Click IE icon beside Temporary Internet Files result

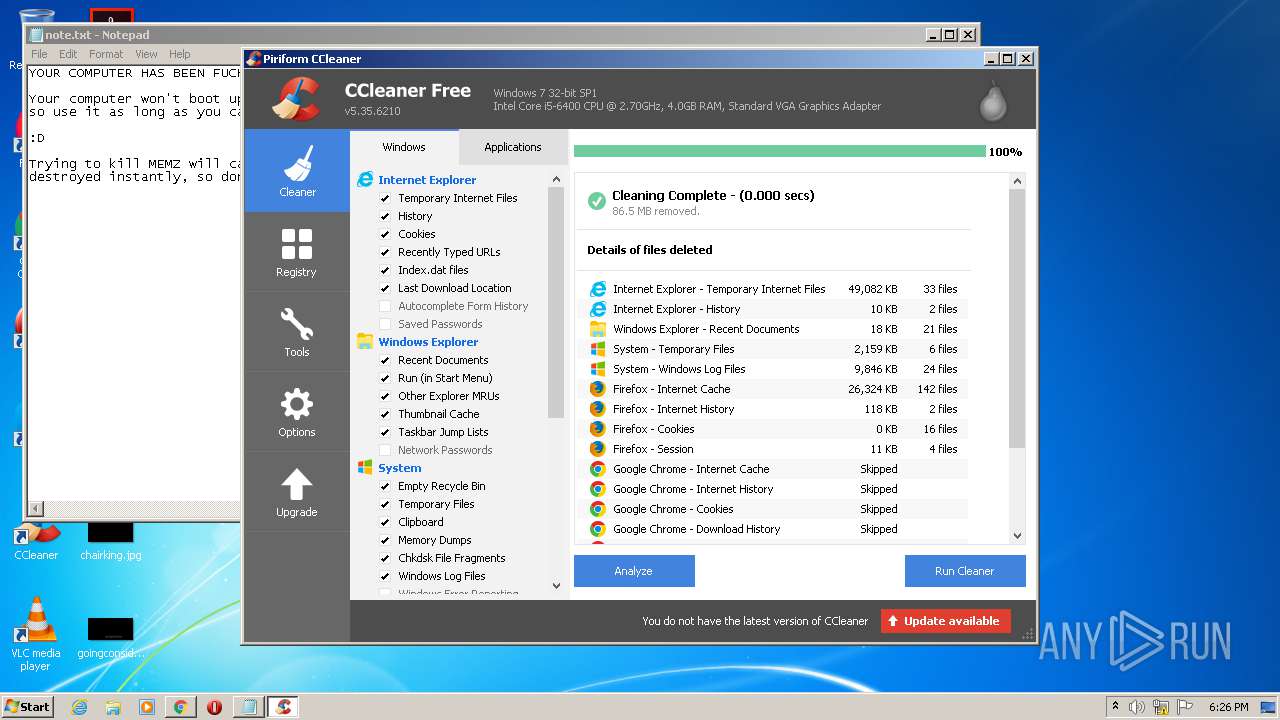click(x=598, y=289)
